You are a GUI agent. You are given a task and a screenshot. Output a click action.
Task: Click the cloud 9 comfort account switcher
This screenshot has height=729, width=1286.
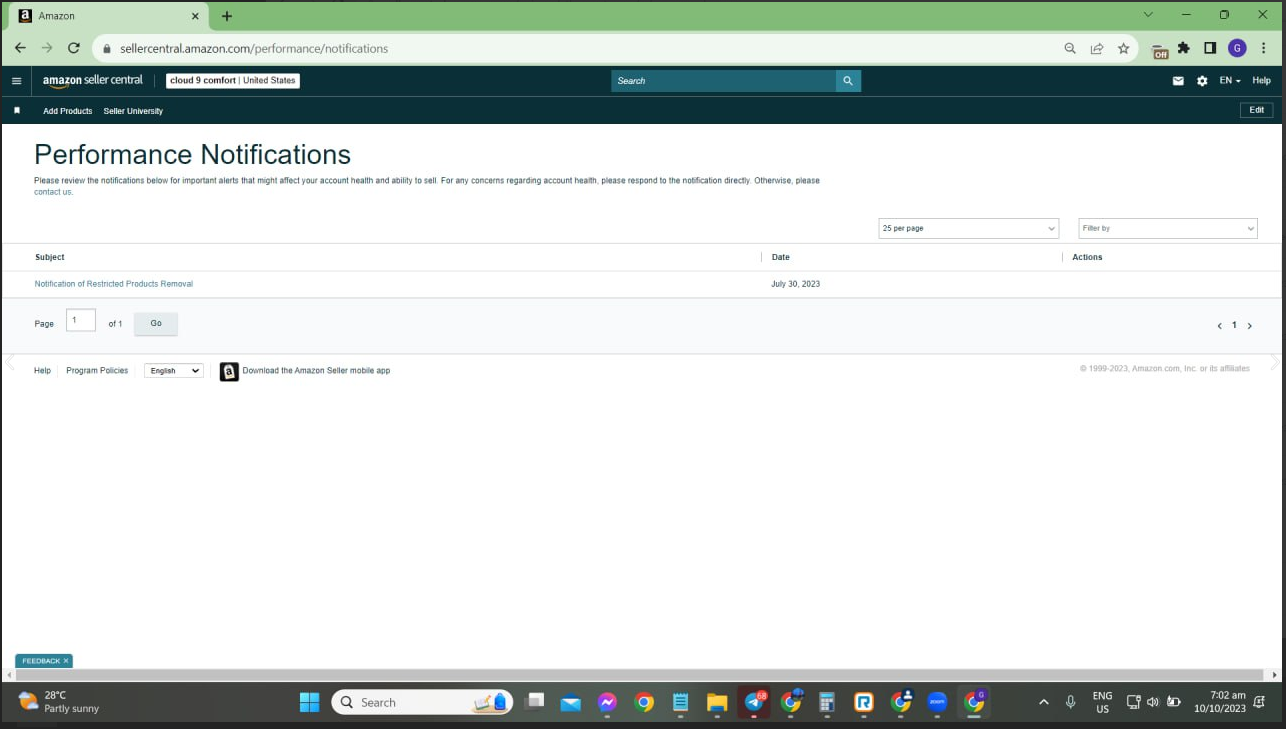pos(233,81)
